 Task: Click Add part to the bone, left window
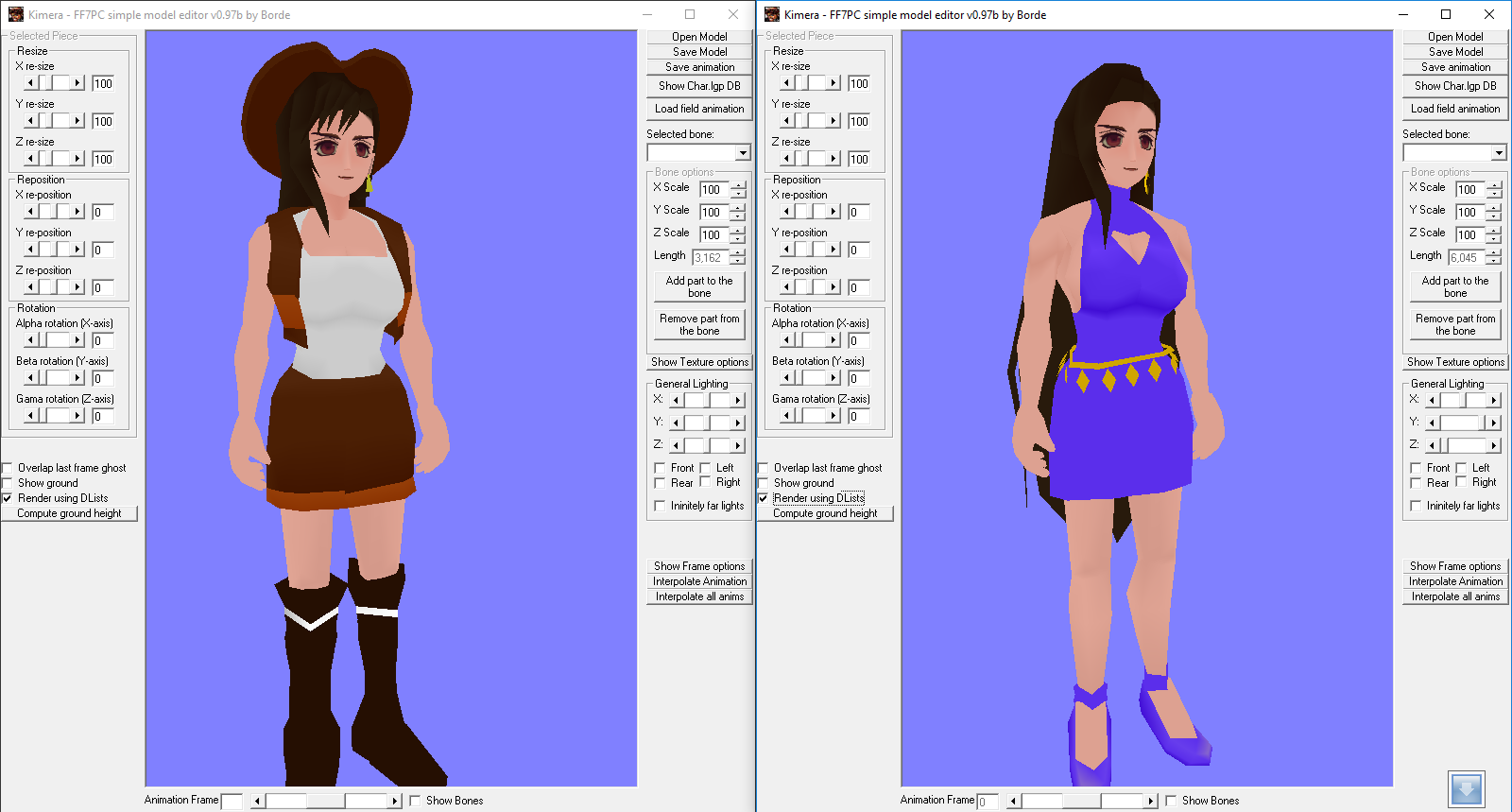tap(699, 286)
